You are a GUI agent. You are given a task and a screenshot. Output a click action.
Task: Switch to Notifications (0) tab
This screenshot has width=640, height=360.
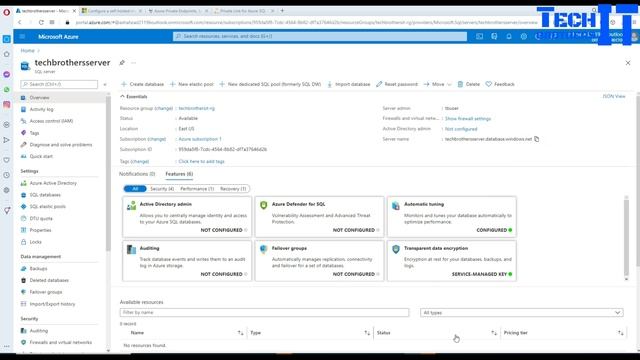point(137,174)
